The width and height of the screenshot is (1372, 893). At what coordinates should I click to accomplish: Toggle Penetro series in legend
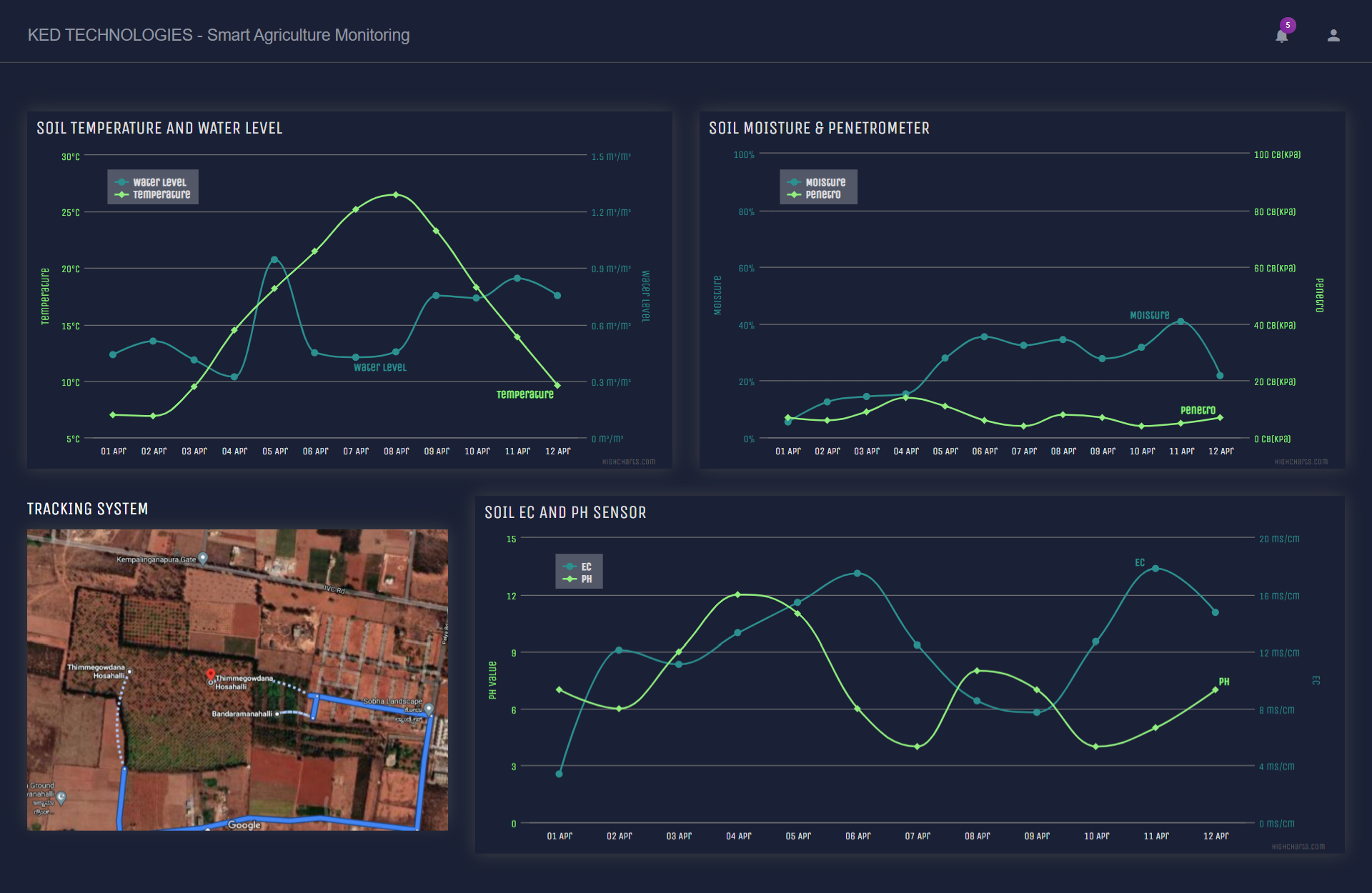click(815, 194)
